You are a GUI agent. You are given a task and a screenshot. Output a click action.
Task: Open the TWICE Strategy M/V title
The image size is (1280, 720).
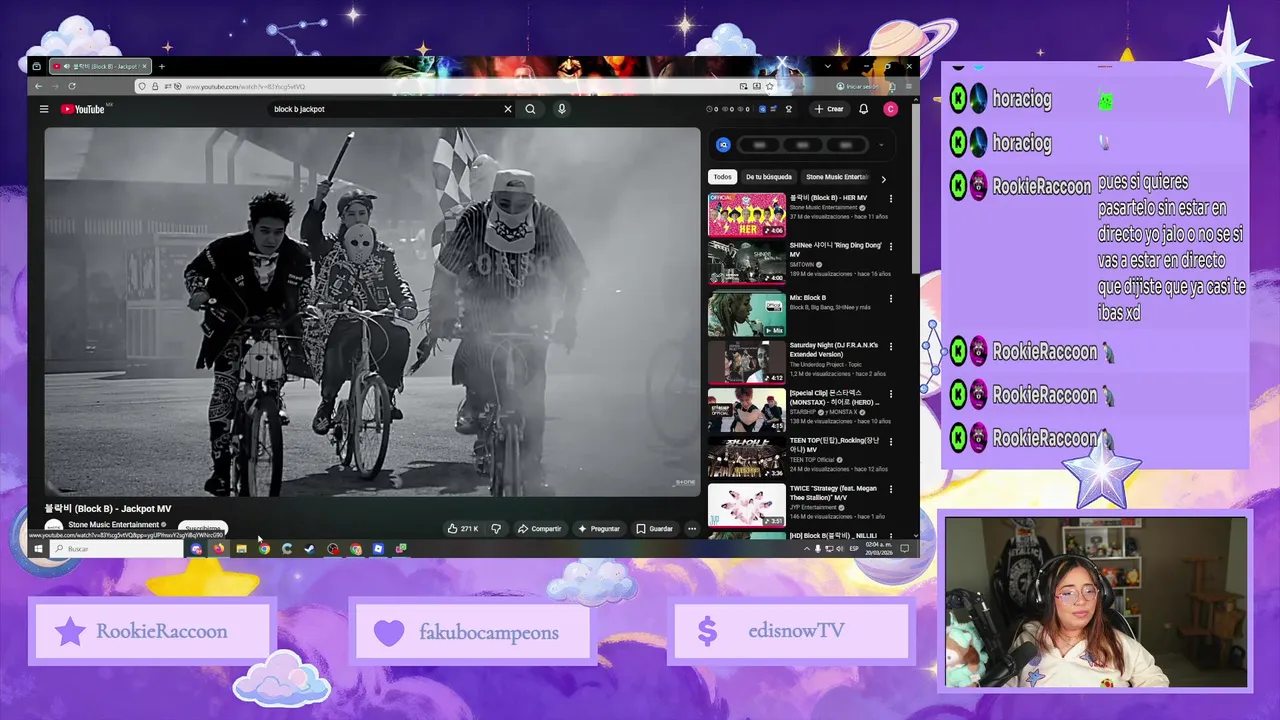click(833, 493)
